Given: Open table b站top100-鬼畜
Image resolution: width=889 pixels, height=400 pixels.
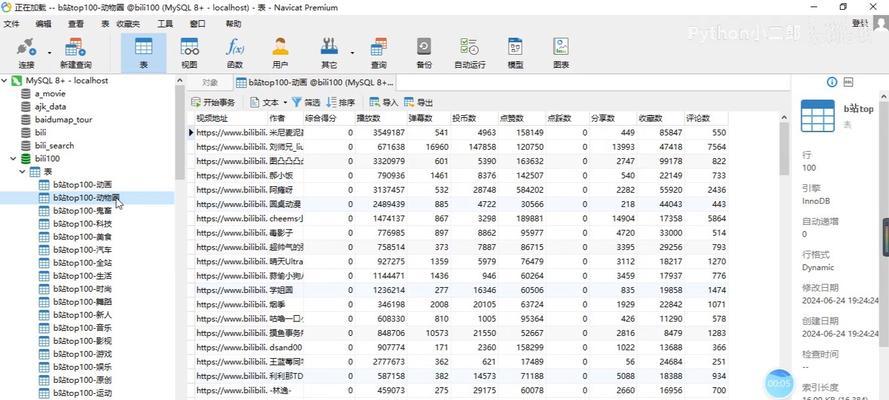Looking at the screenshot, I should (x=82, y=211).
